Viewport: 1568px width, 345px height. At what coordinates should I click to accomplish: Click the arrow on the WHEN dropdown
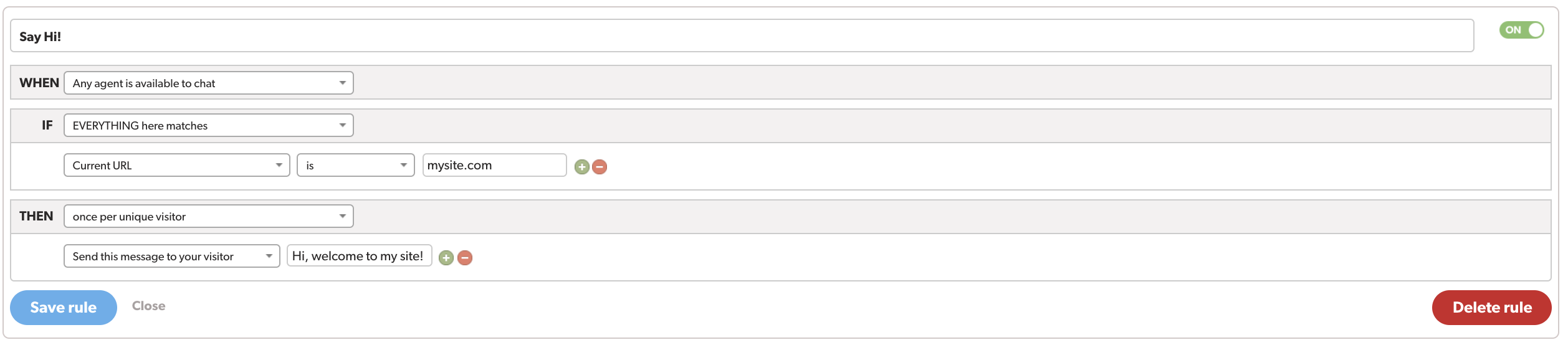click(x=342, y=83)
